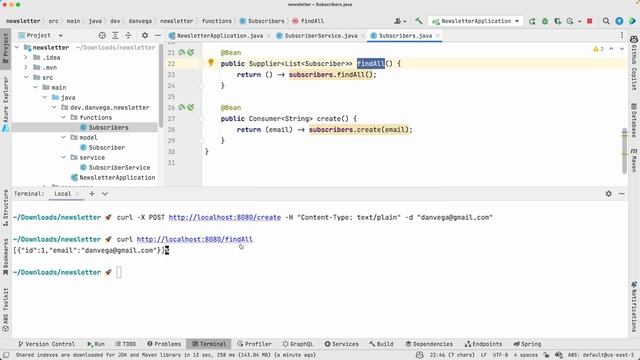This screenshot has width=640, height=360.
Task: Click the lightbulb quick-fix icon on line 22
Action: tap(211, 62)
